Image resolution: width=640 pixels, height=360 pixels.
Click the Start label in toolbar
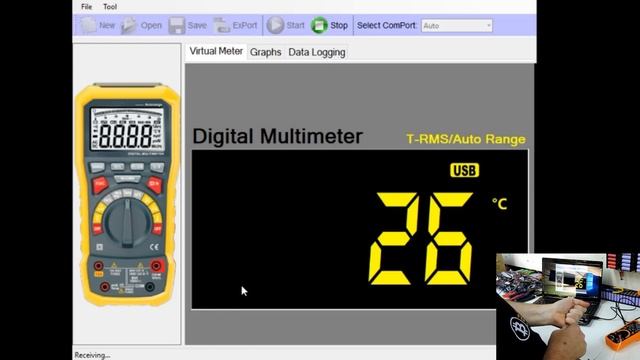click(296, 25)
